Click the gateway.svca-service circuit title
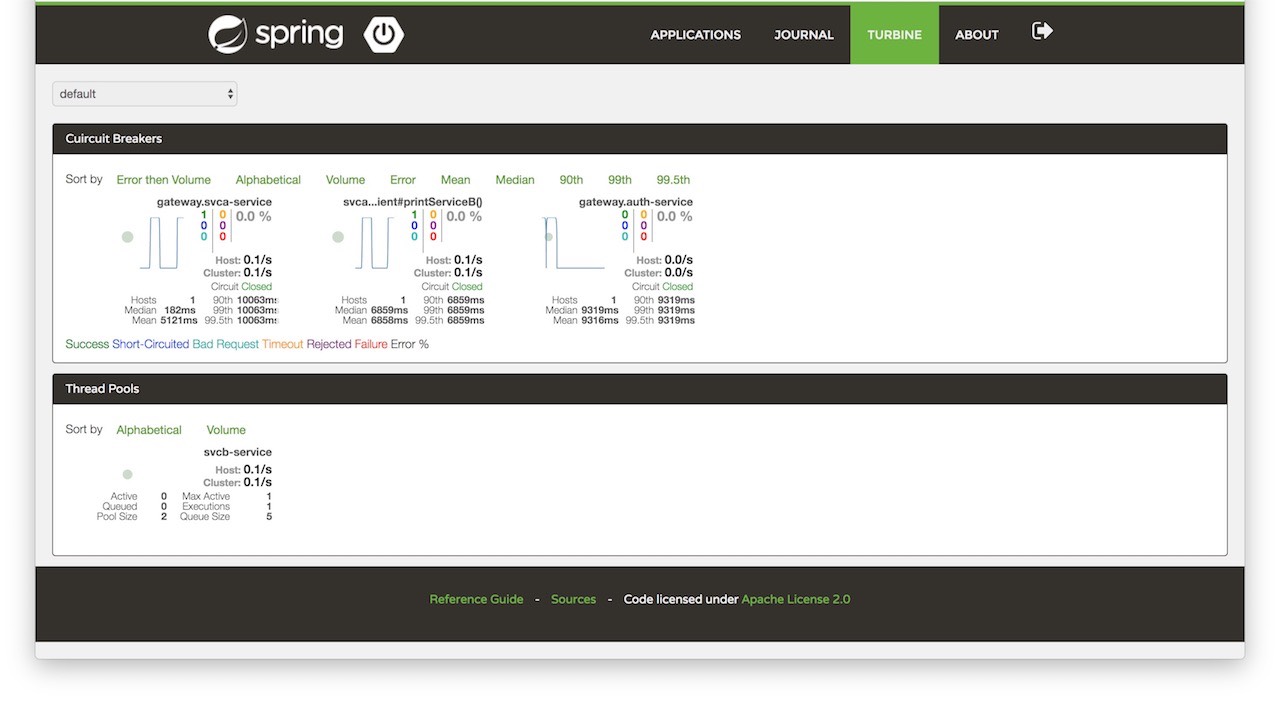Screen dimensions: 1280x701 pos(214,202)
